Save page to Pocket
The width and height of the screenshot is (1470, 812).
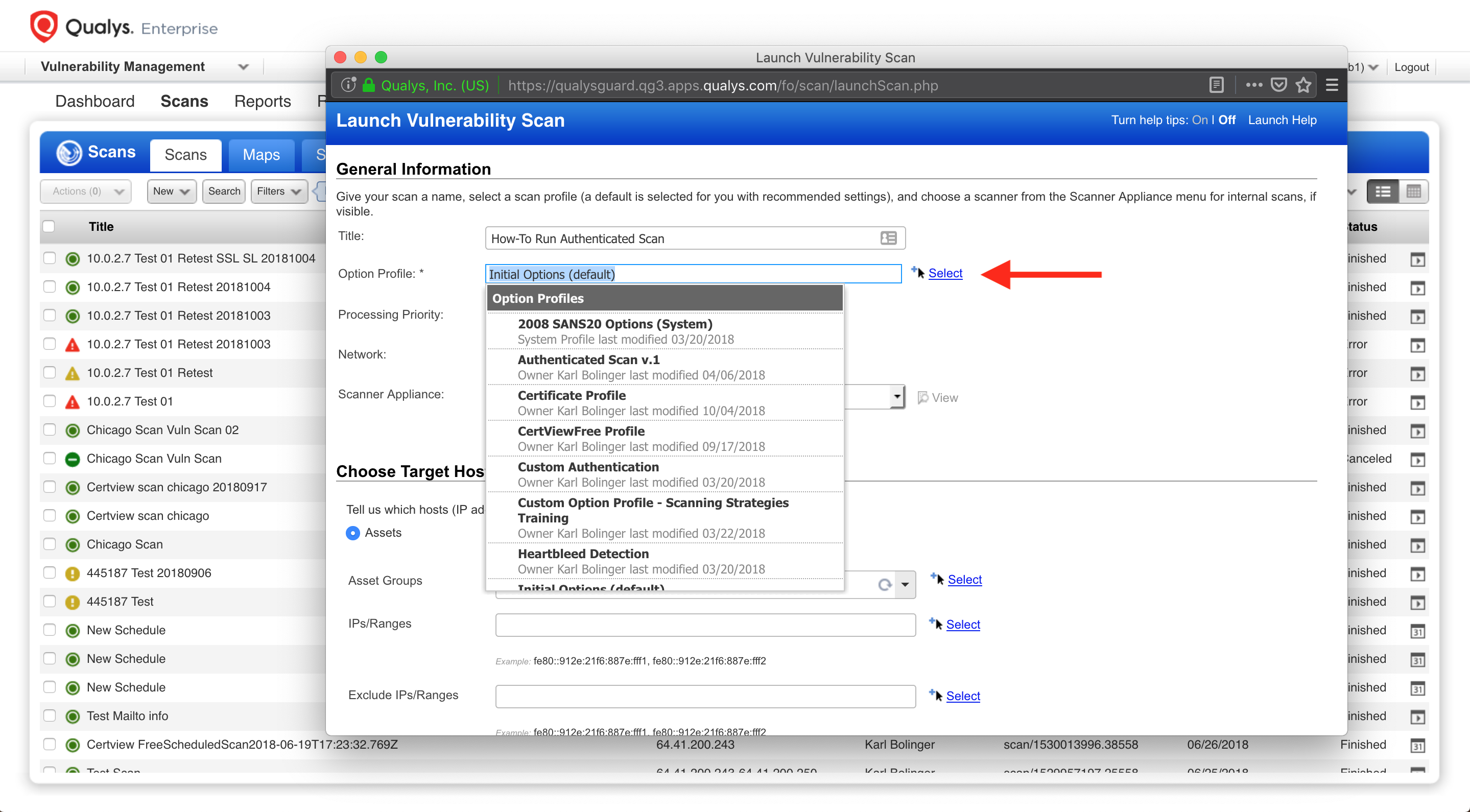click(1278, 84)
